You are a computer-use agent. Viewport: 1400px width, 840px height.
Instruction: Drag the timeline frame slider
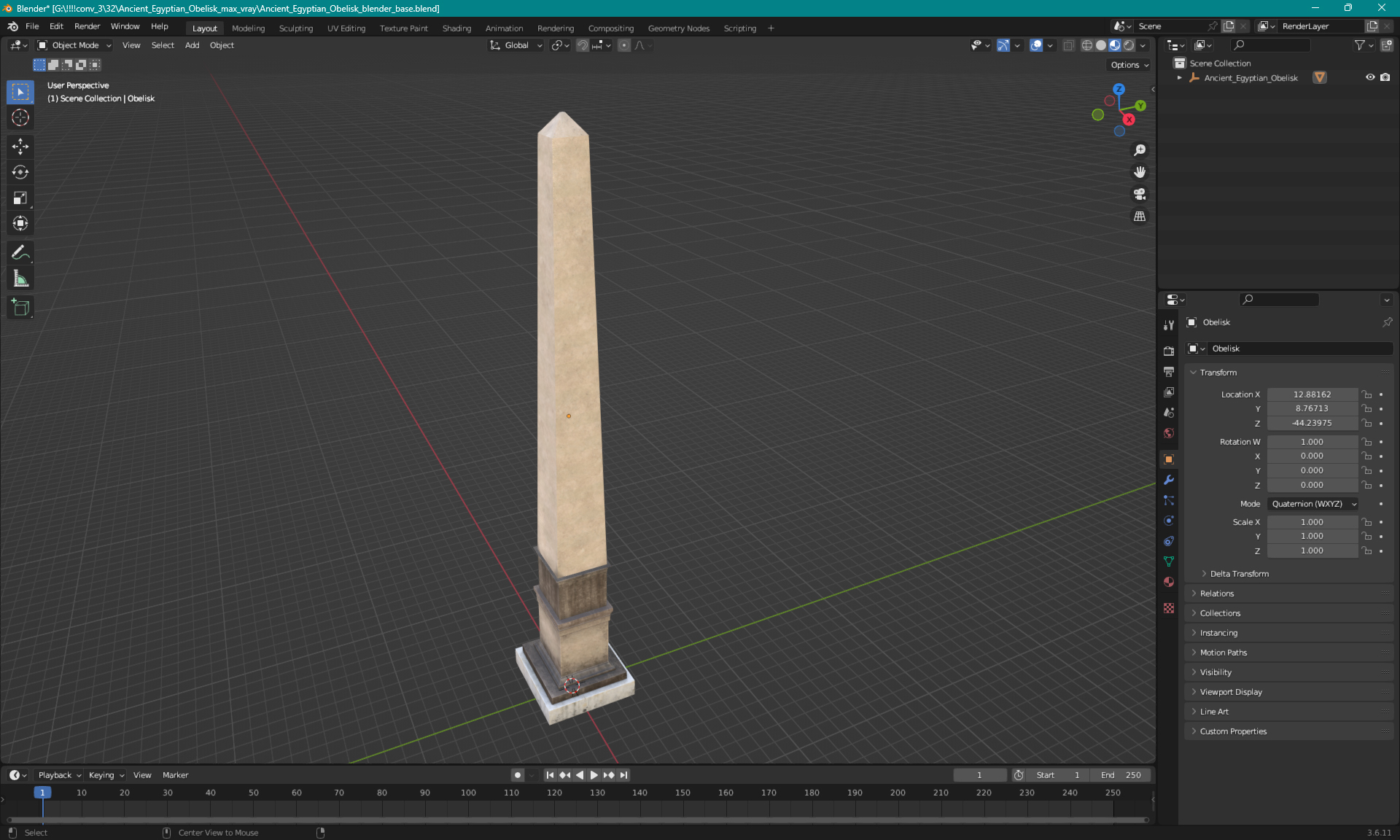(41, 792)
